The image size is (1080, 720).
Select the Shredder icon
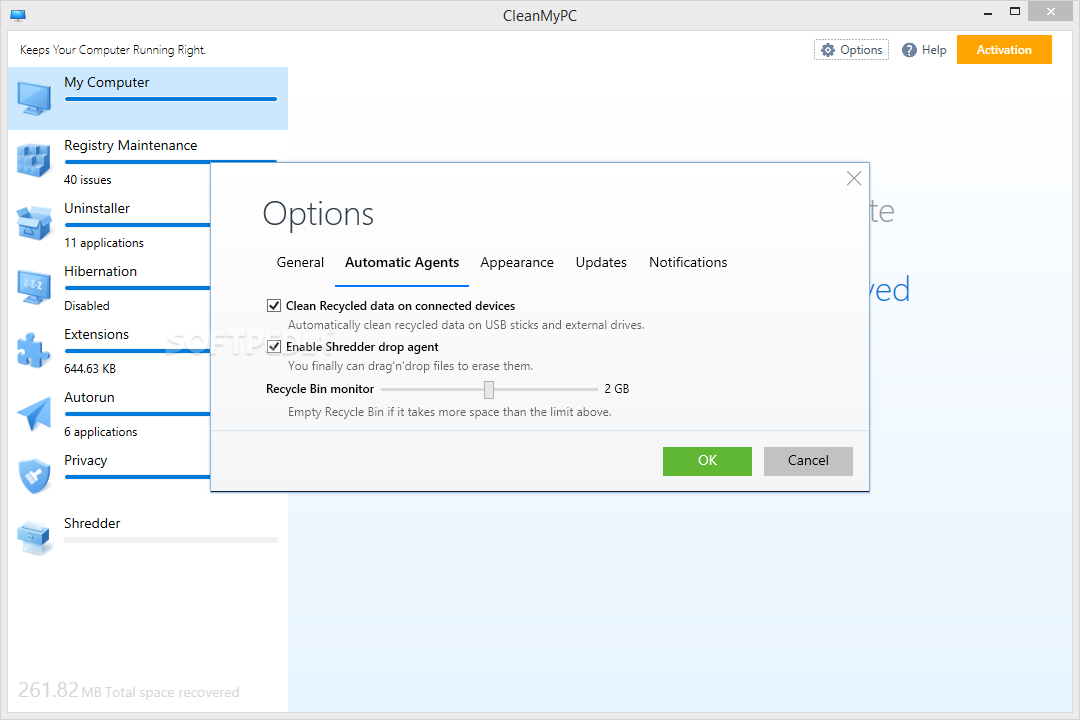pos(34,539)
